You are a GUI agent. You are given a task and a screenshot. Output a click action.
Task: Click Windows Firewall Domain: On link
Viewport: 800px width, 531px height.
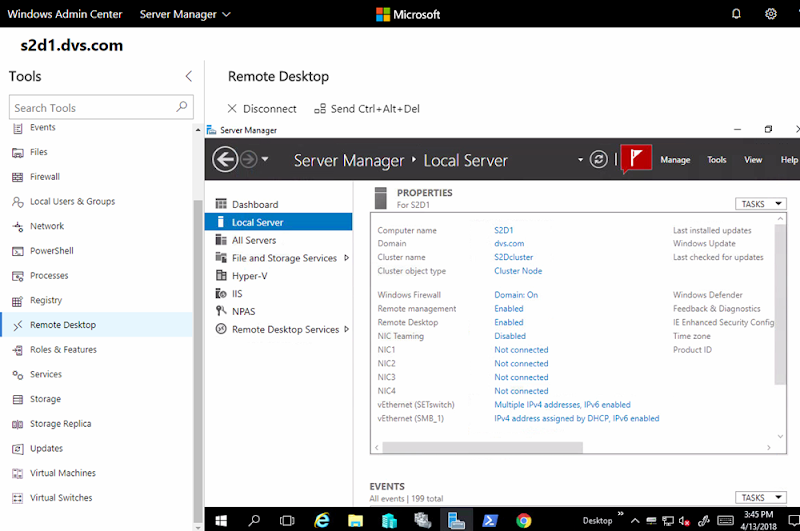click(x=516, y=295)
